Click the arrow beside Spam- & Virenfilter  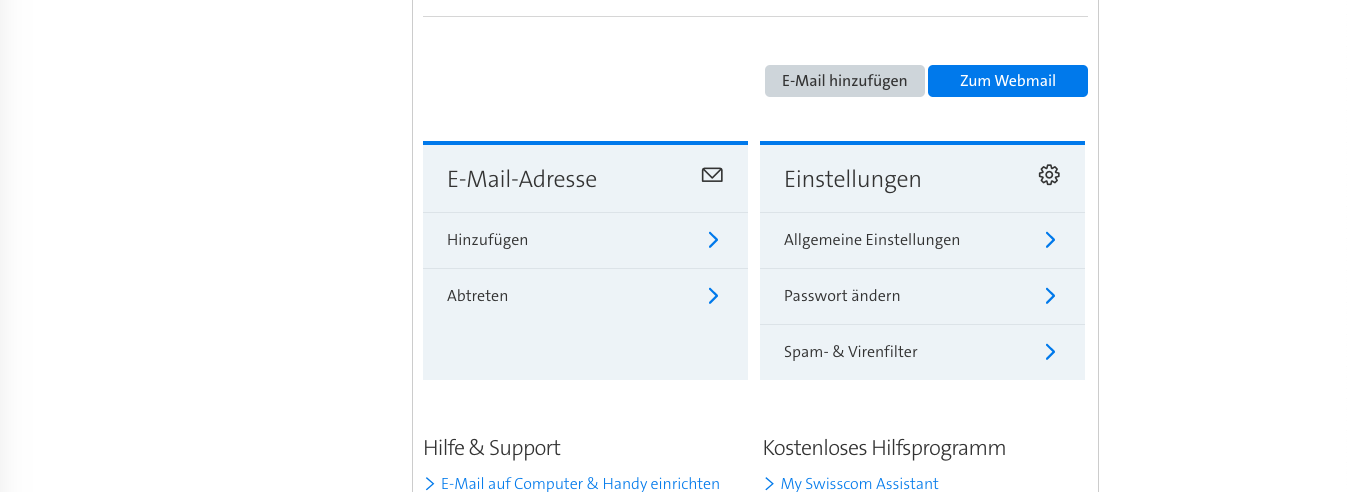pos(1050,352)
